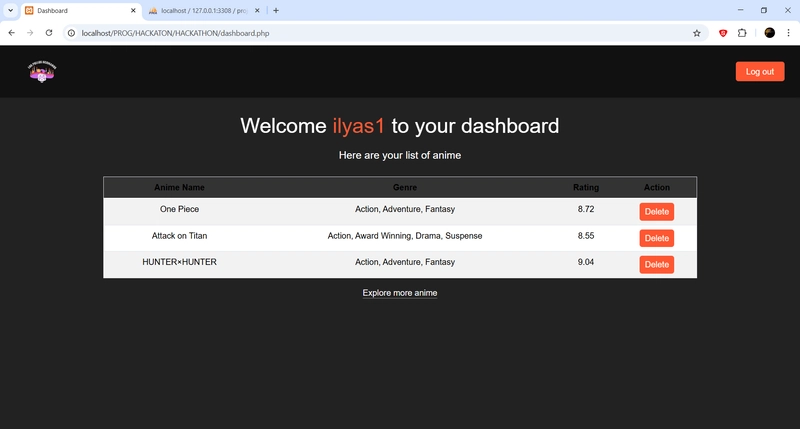Switch to the localhost phpMyAdmin tab
The width and height of the screenshot is (800, 429).
(204, 10)
